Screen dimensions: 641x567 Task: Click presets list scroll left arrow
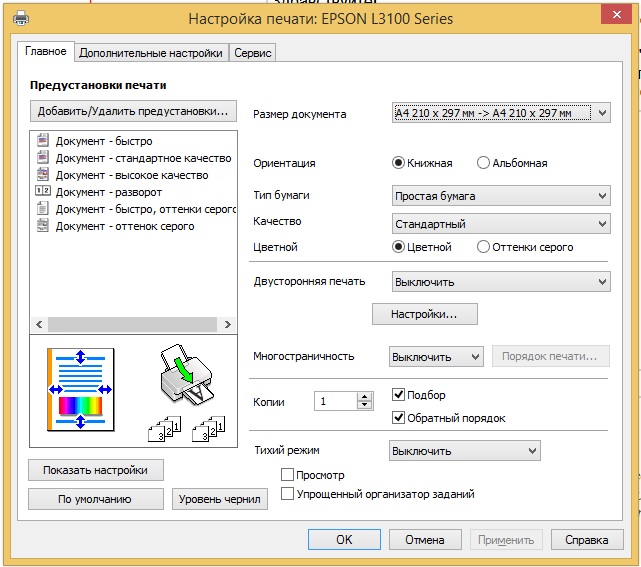39,324
